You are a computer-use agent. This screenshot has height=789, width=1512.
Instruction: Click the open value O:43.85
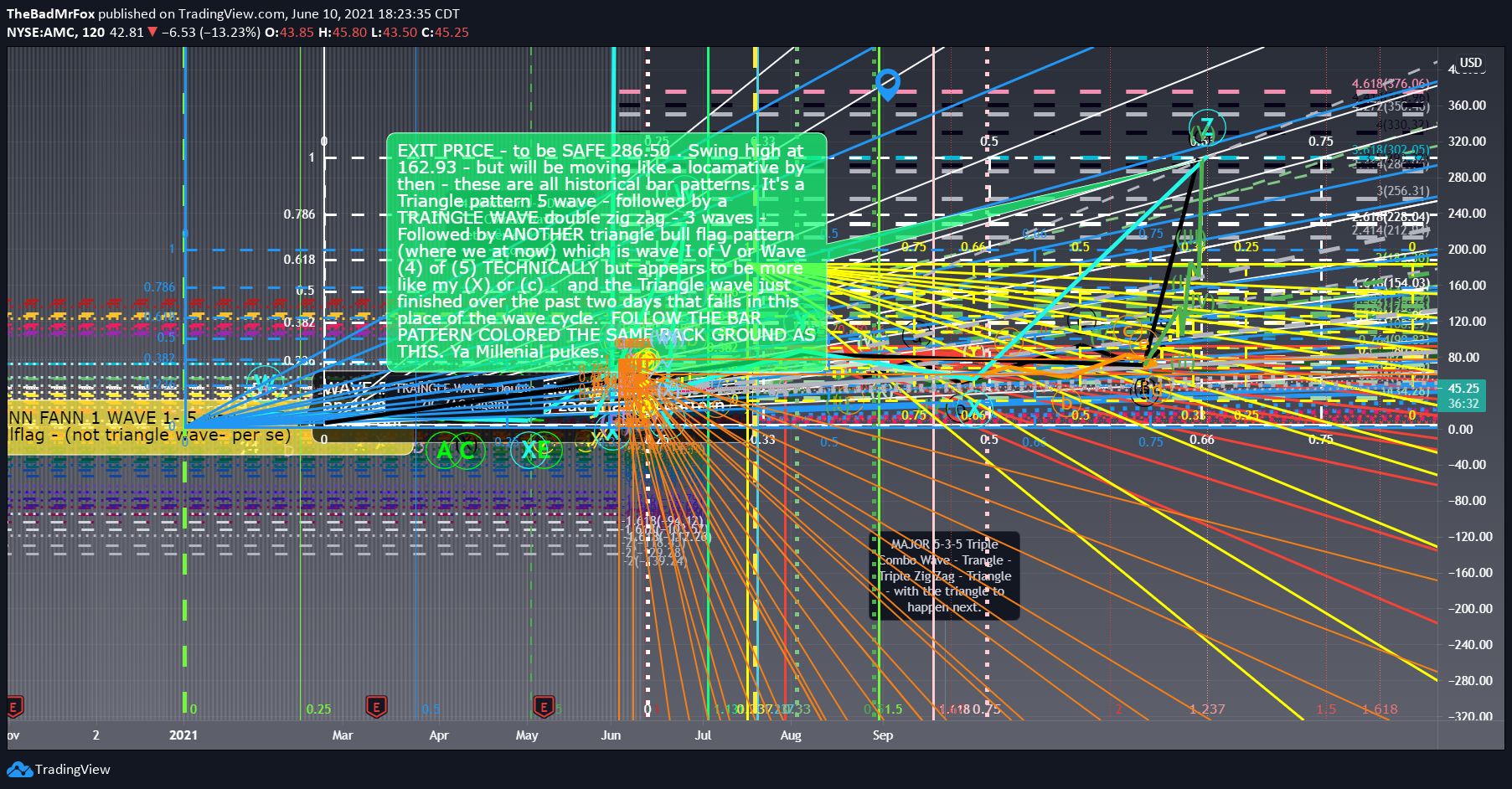click(289, 32)
